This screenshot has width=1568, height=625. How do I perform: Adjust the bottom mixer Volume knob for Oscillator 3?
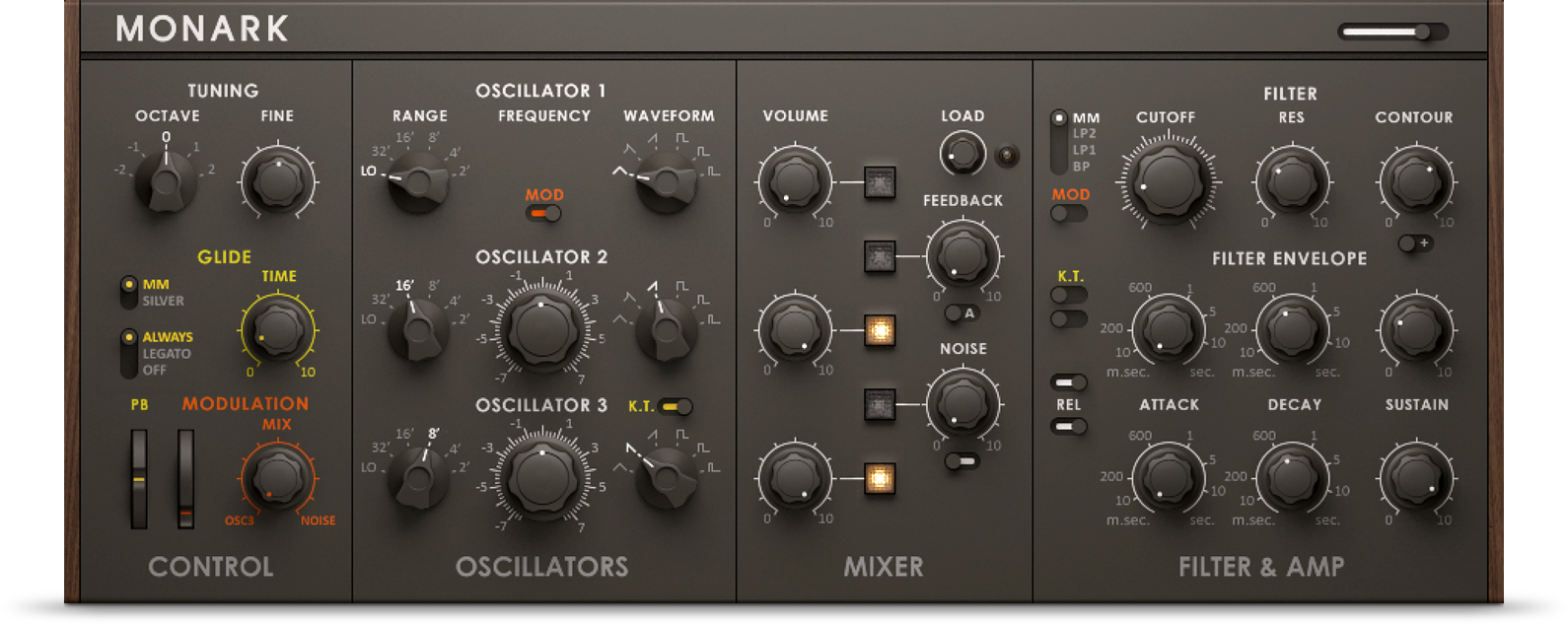tap(795, 478)
